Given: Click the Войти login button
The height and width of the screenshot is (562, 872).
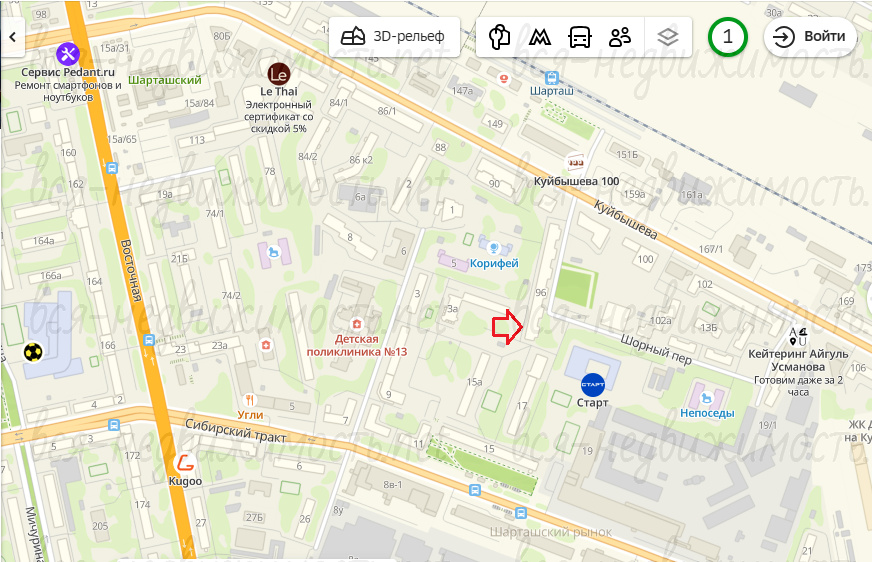Looking at the screenshot, I should click(x=810, y=37).
